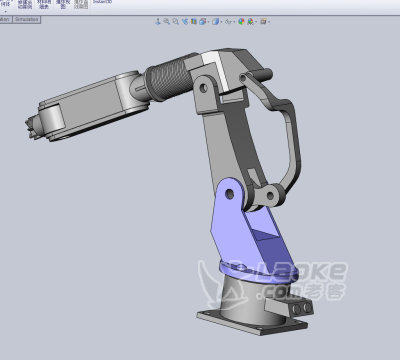
Task: Select the Zoom to Area tool
Action: click(175, 22)
